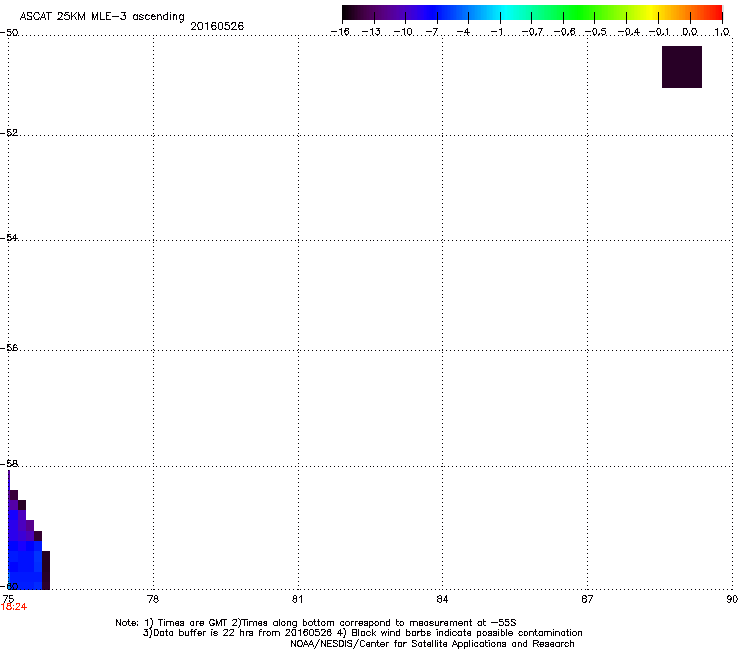The image size is (740, 650).
Task: Click the -7 label on the color scale
Action: (432, 32)
